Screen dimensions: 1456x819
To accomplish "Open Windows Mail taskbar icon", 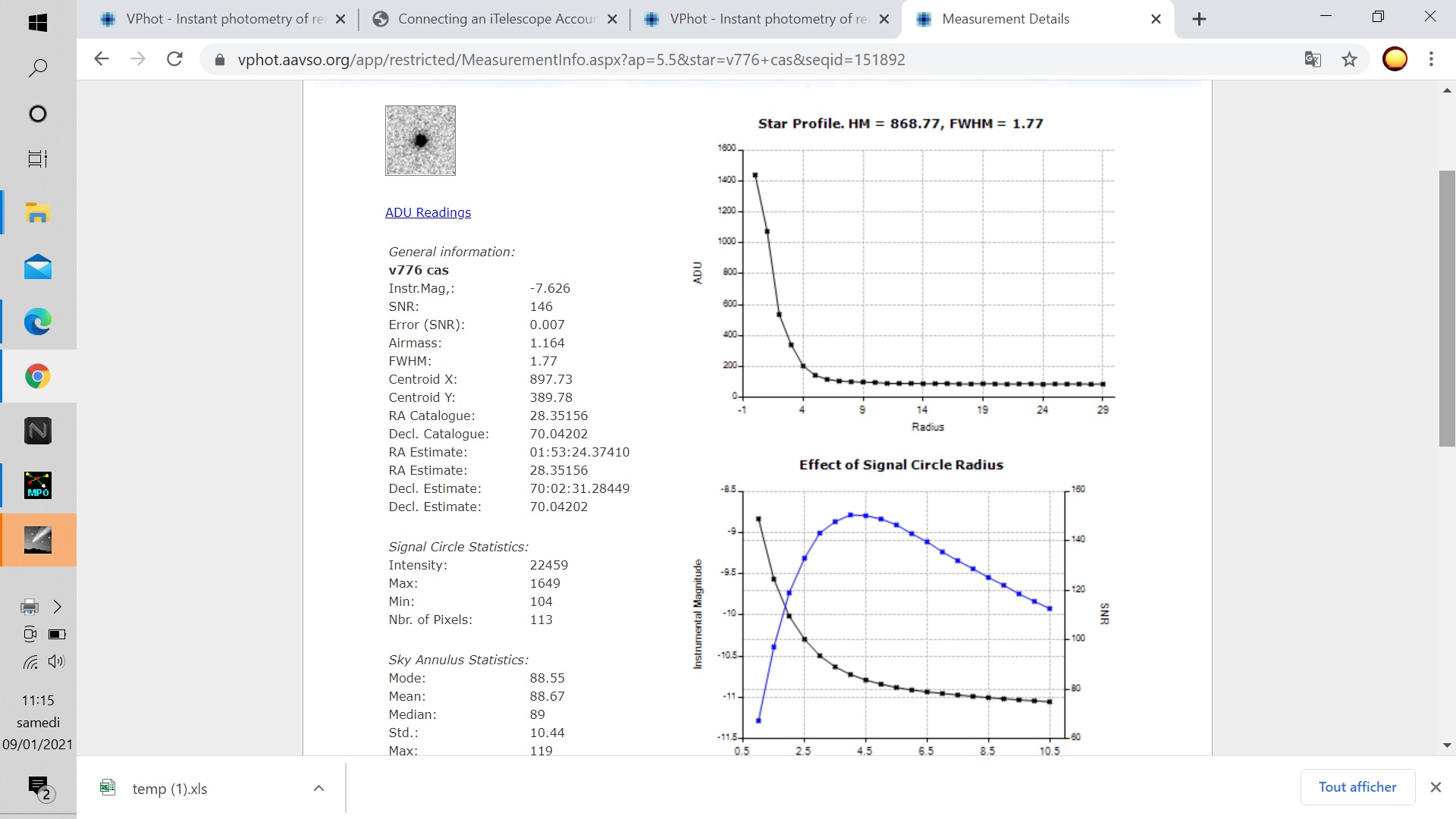I will point(37,268).
